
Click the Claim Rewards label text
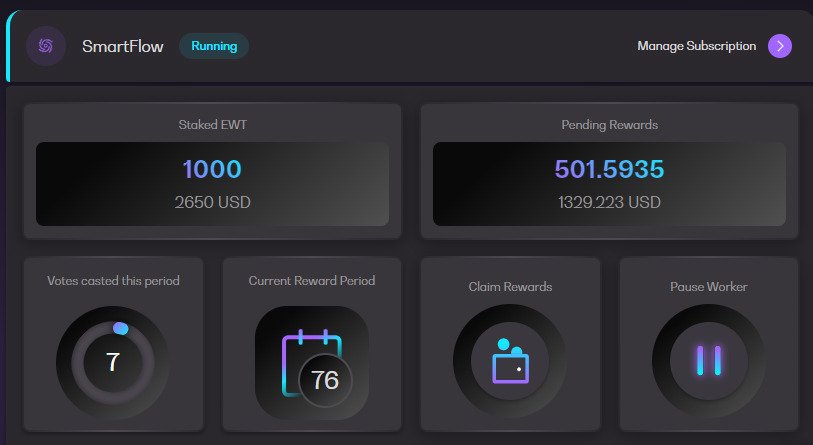point(510,287)
